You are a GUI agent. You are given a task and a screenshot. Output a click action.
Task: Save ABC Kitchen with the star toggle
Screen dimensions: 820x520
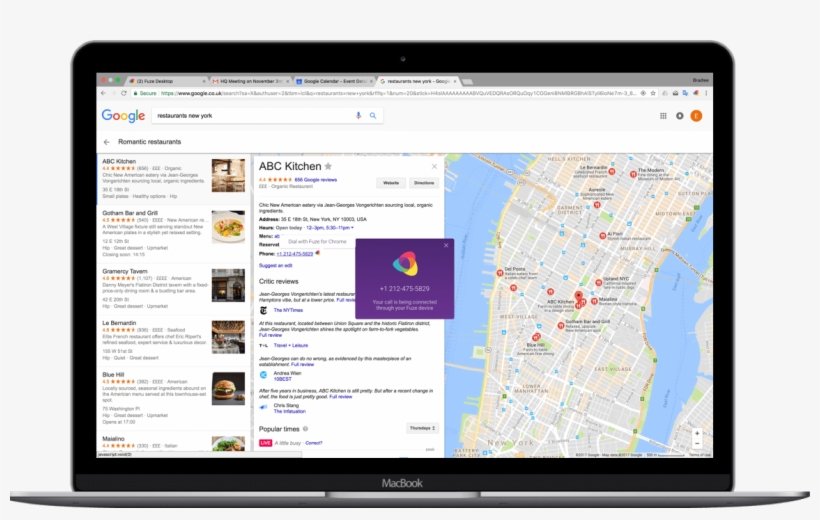328,166
